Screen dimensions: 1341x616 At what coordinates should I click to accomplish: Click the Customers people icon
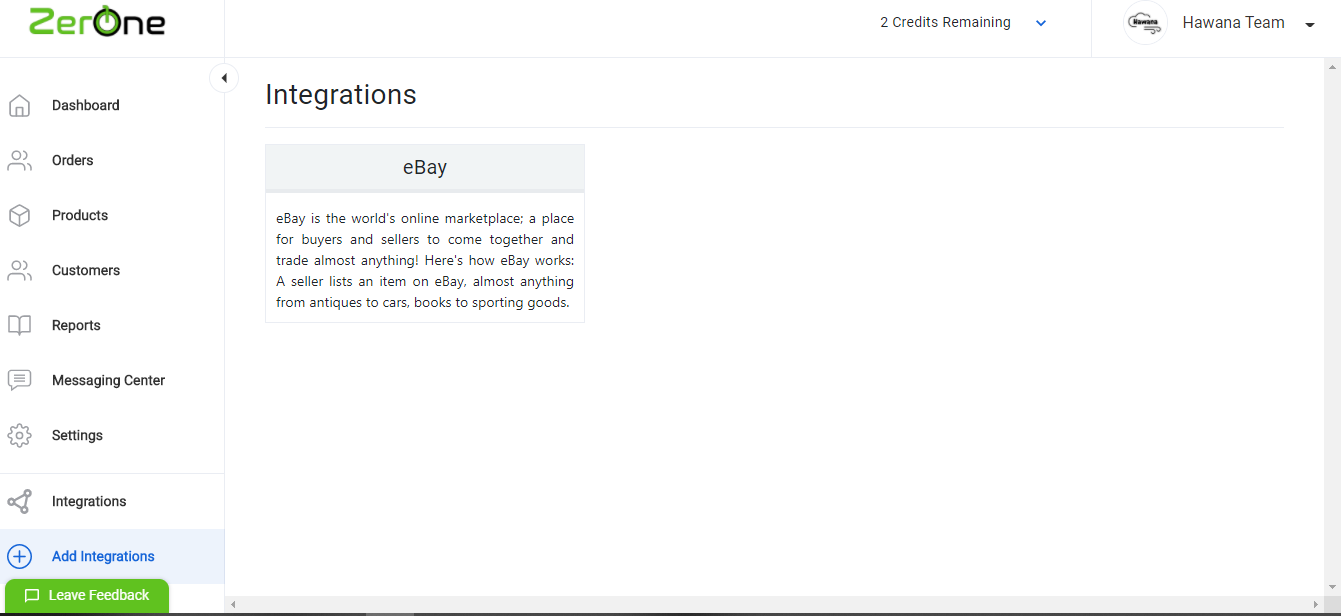pyautogui.click(x=19, y=270)
